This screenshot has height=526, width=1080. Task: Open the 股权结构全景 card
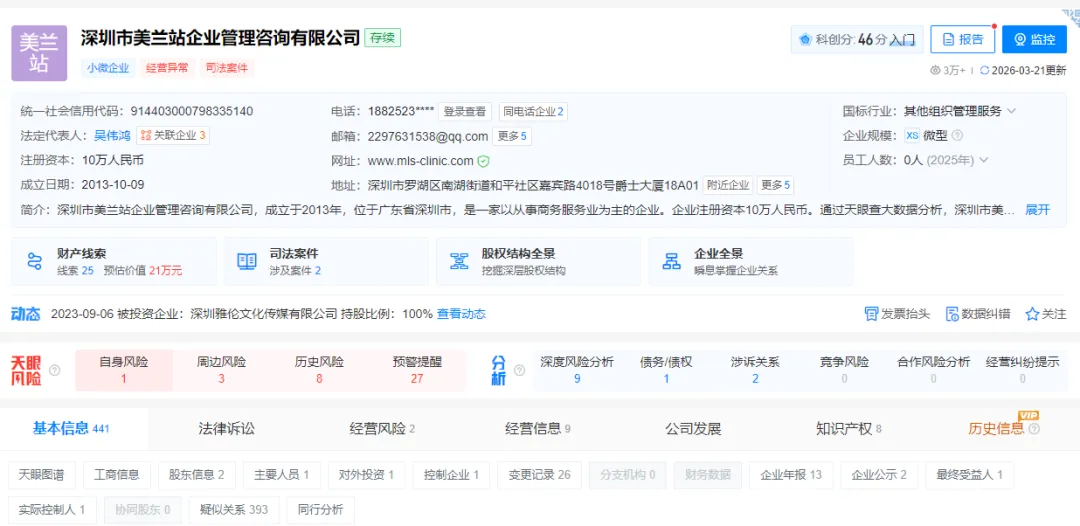click(538, 262)
